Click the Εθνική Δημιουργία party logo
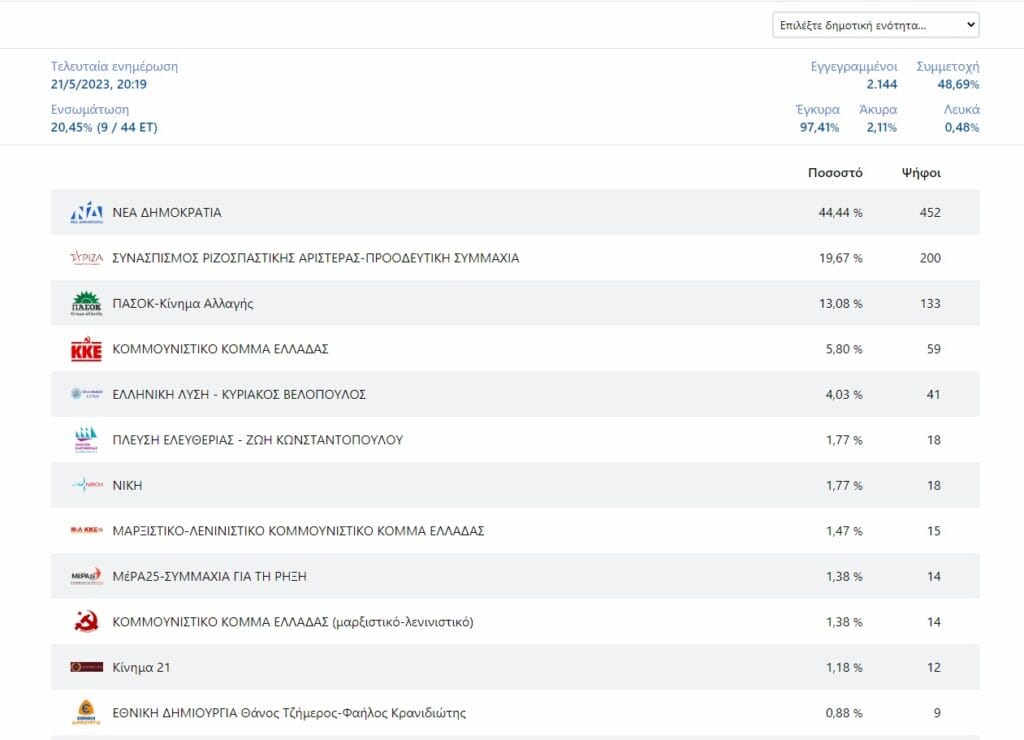The width and height of the screenshot is (1024, 740). [x=87, y=713]
